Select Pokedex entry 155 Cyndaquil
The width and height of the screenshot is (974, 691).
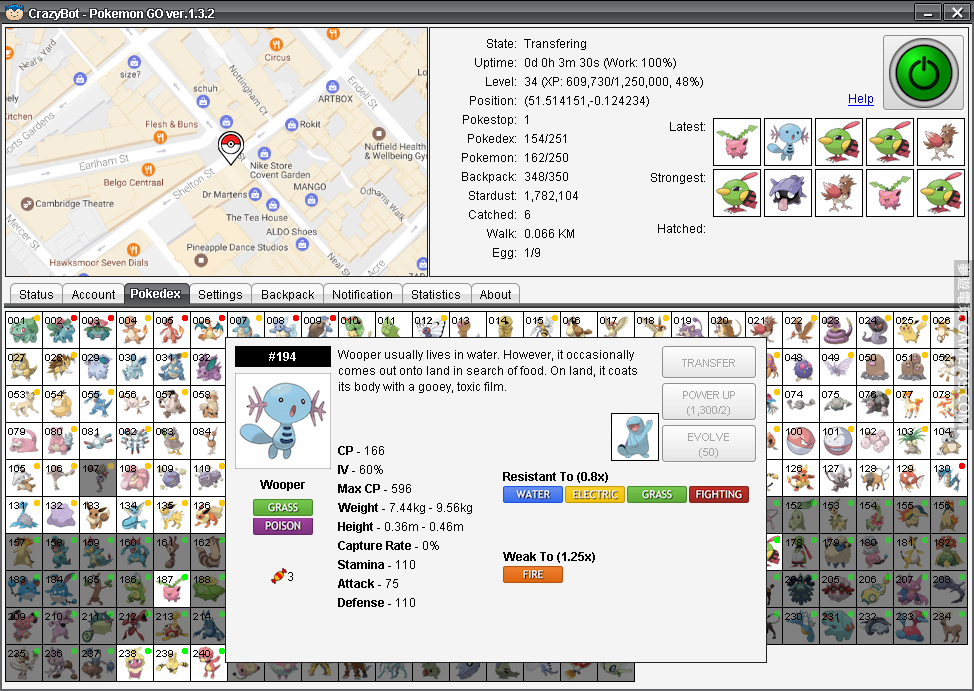click(x=911, y=515)
